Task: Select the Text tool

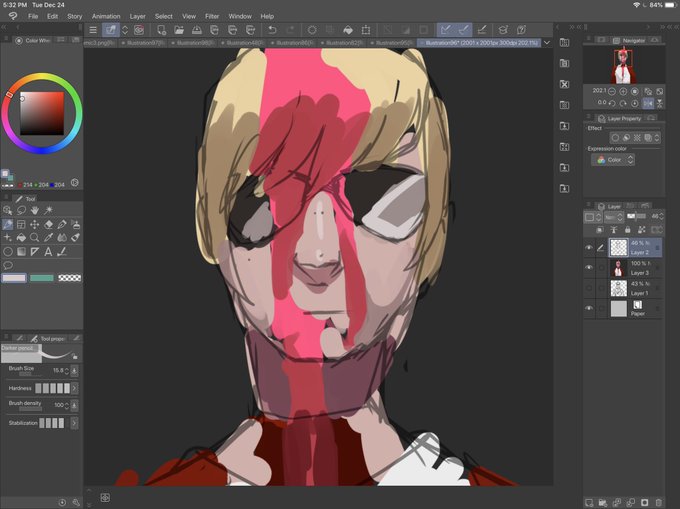Action: pyautogui.click(x=49, y=251)
